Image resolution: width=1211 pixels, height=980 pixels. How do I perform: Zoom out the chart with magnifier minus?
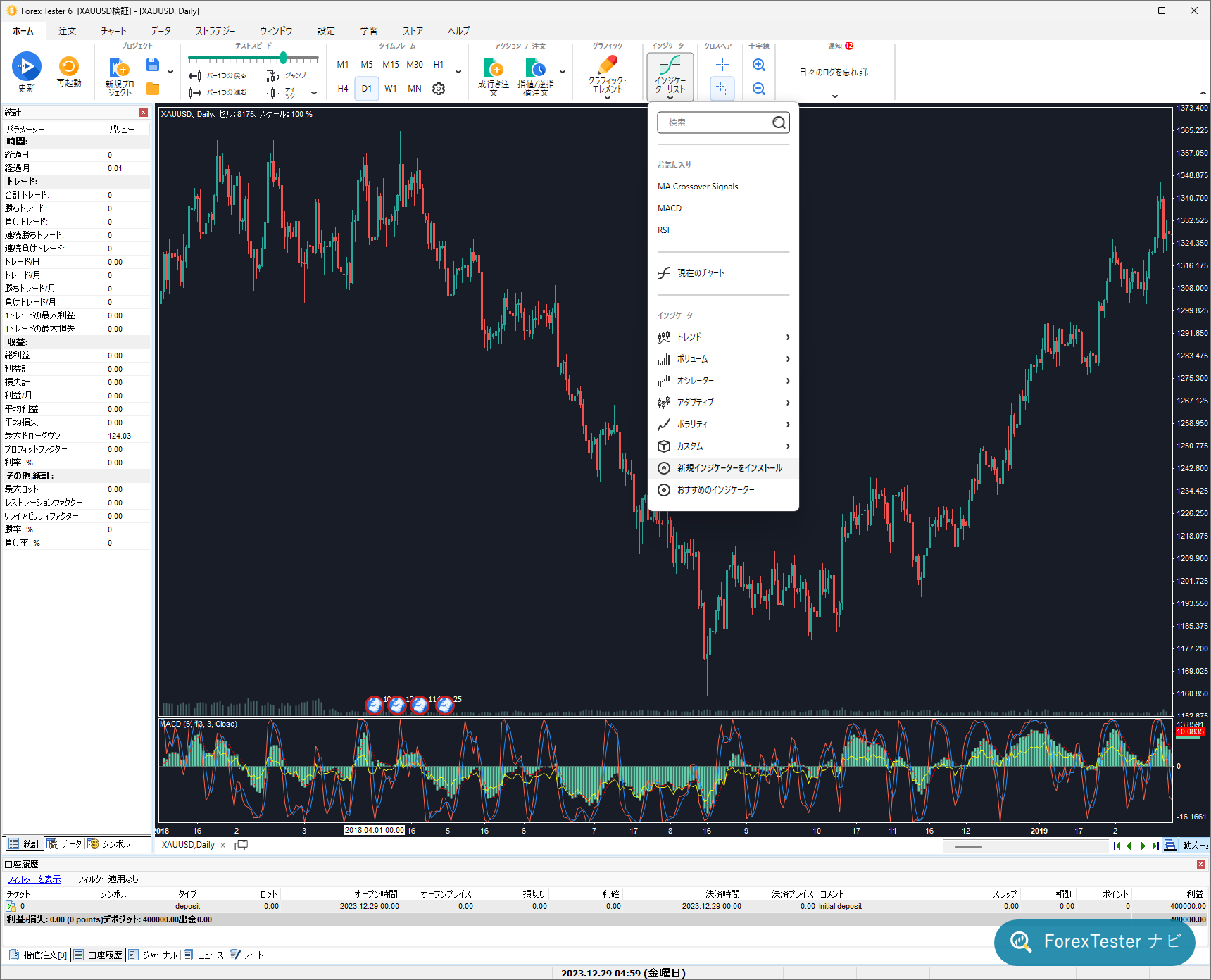tap(759, 89)
